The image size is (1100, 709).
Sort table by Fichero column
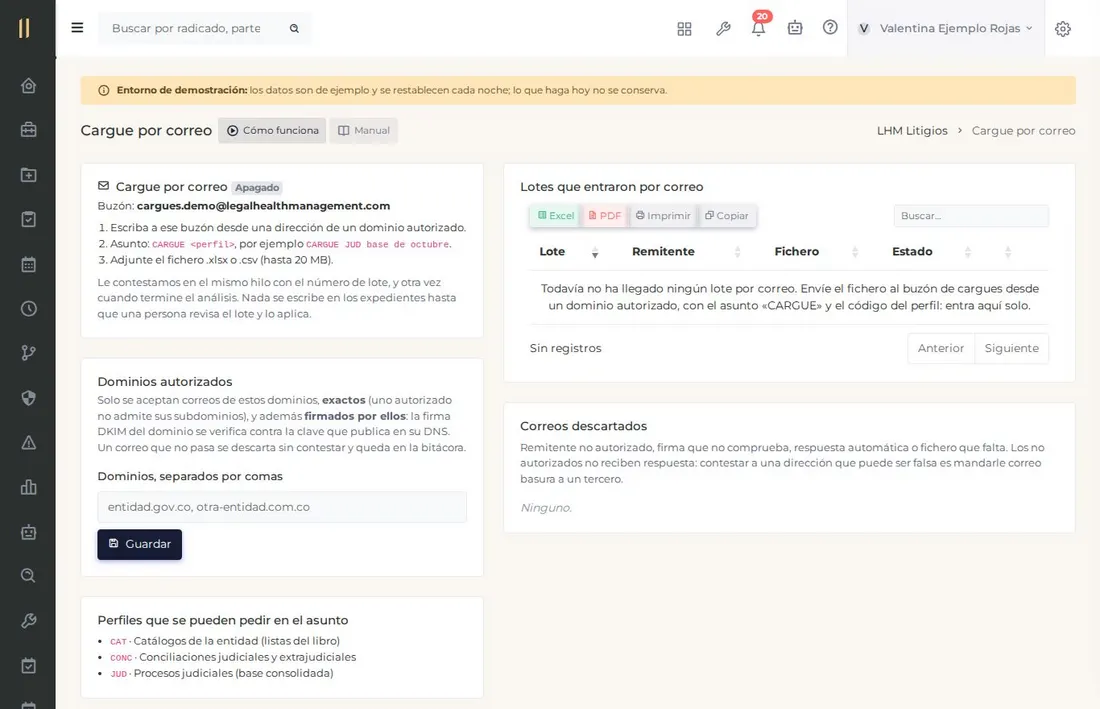click(816, 252)
